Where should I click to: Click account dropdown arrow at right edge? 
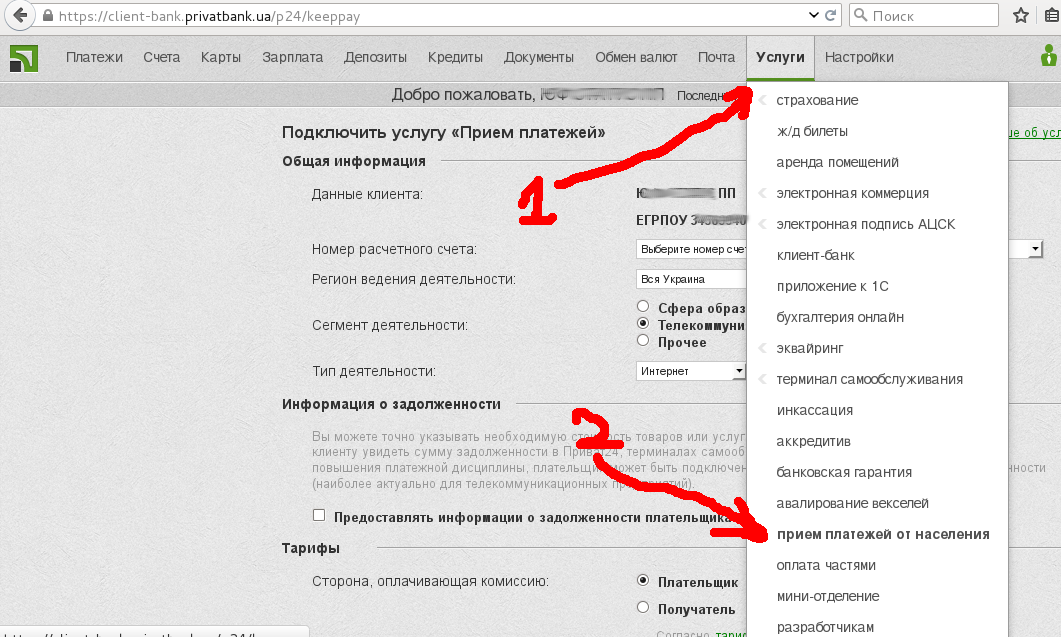[x=1035, y=249]
